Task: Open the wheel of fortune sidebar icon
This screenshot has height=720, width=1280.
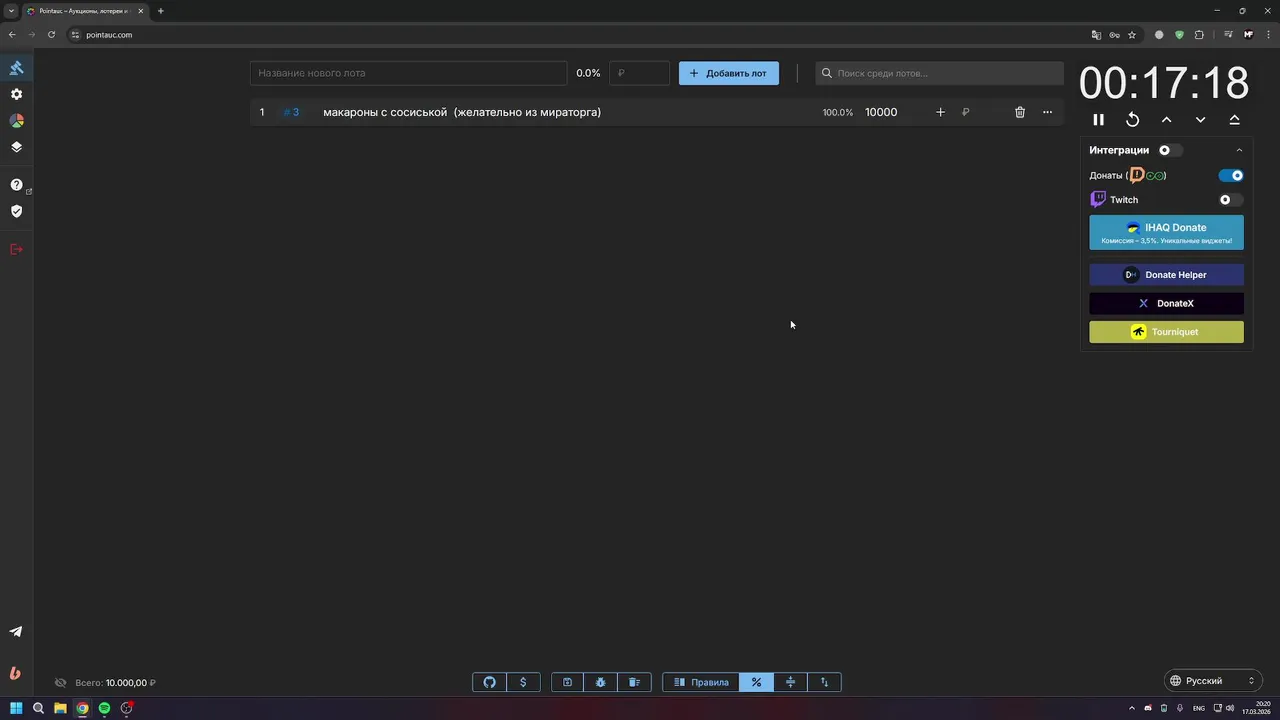Action: coord(16,120)
